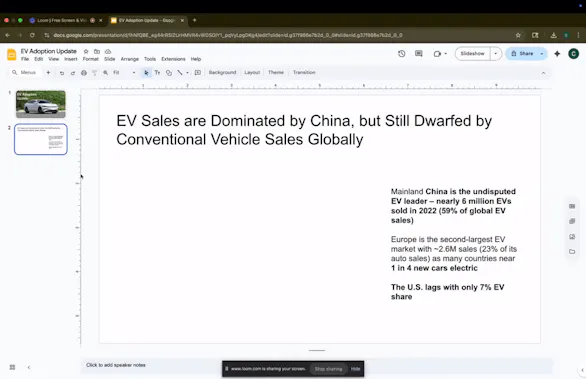Hide the menus with the chevron
The height and width of the screenshot is (379, 586).
(543, 73)
